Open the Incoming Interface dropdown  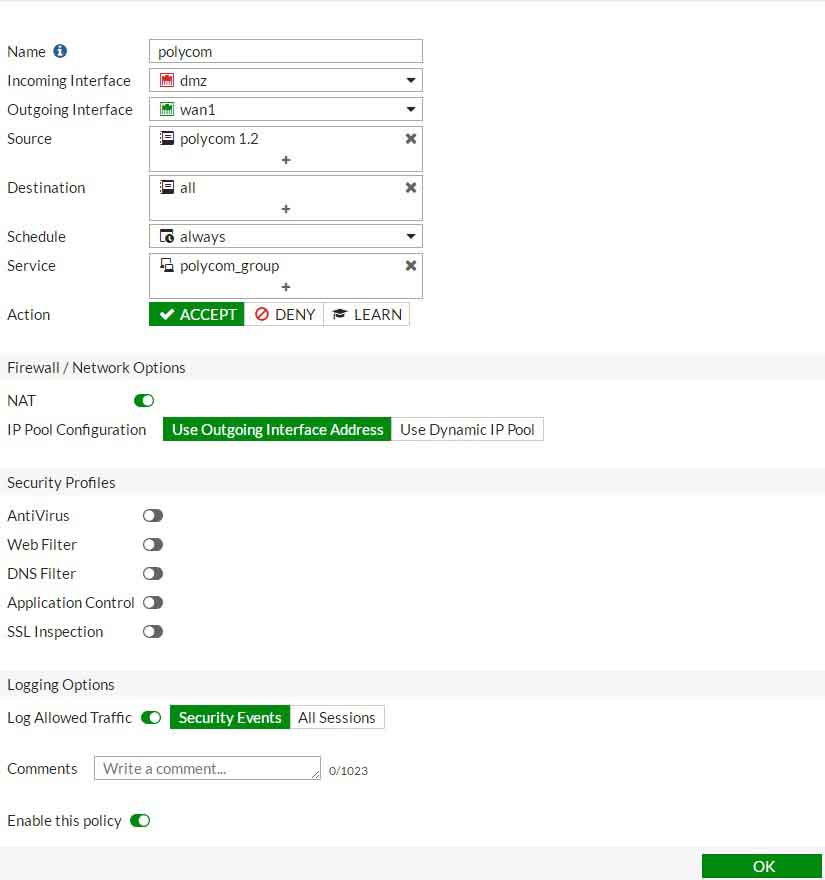pyautogui.click(x=411, y=80)
